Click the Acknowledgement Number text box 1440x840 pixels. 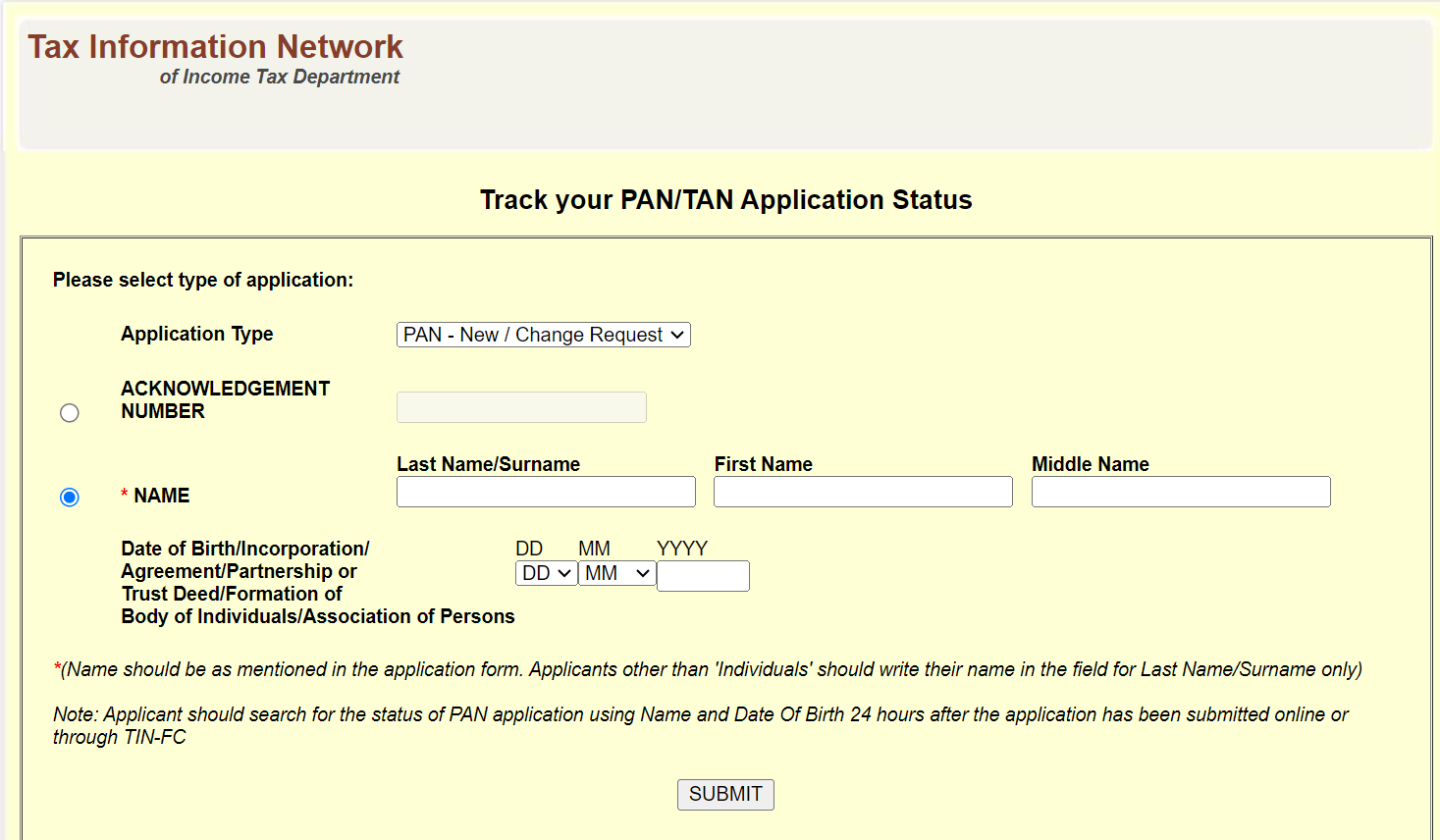coord(520,406)
